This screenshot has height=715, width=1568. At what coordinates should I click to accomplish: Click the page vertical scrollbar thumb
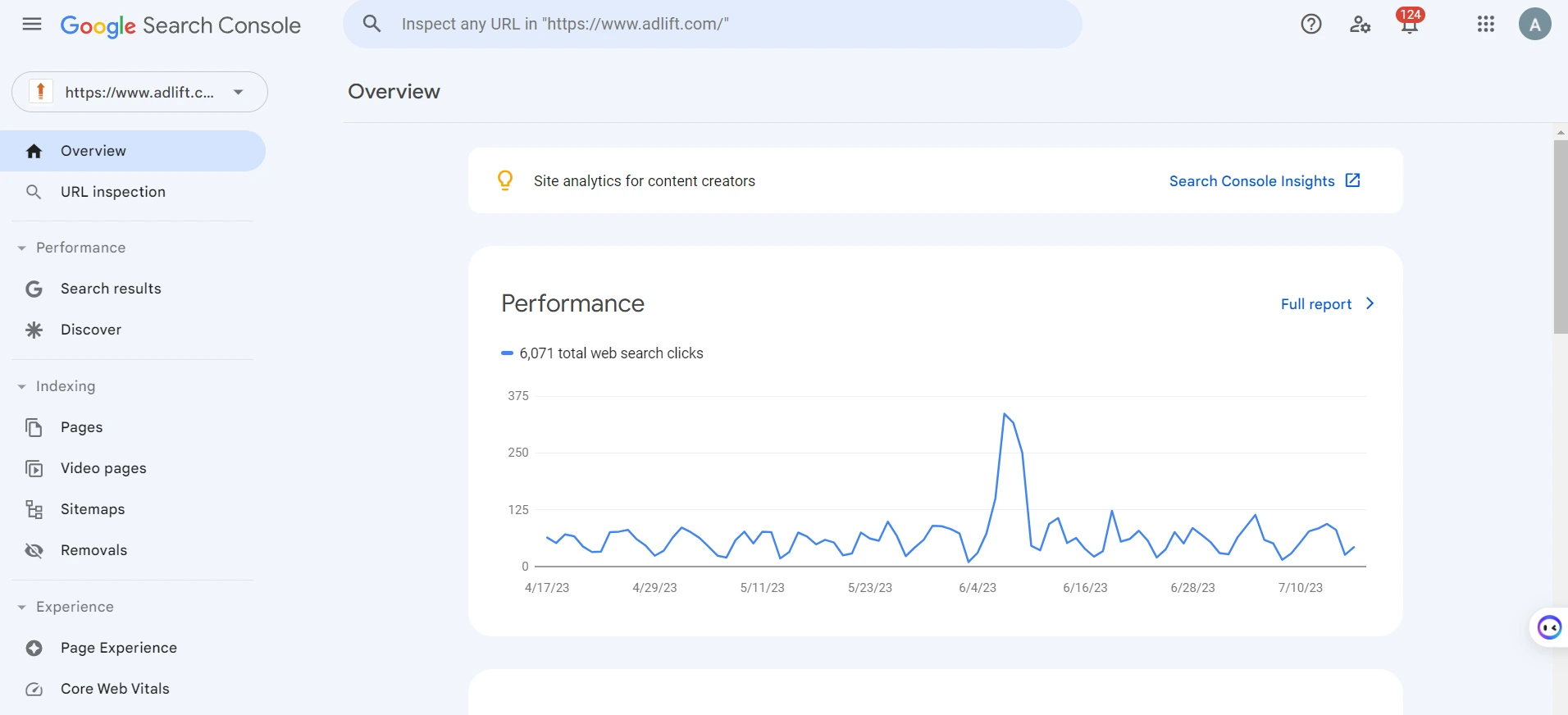(x=1561, y=236)
